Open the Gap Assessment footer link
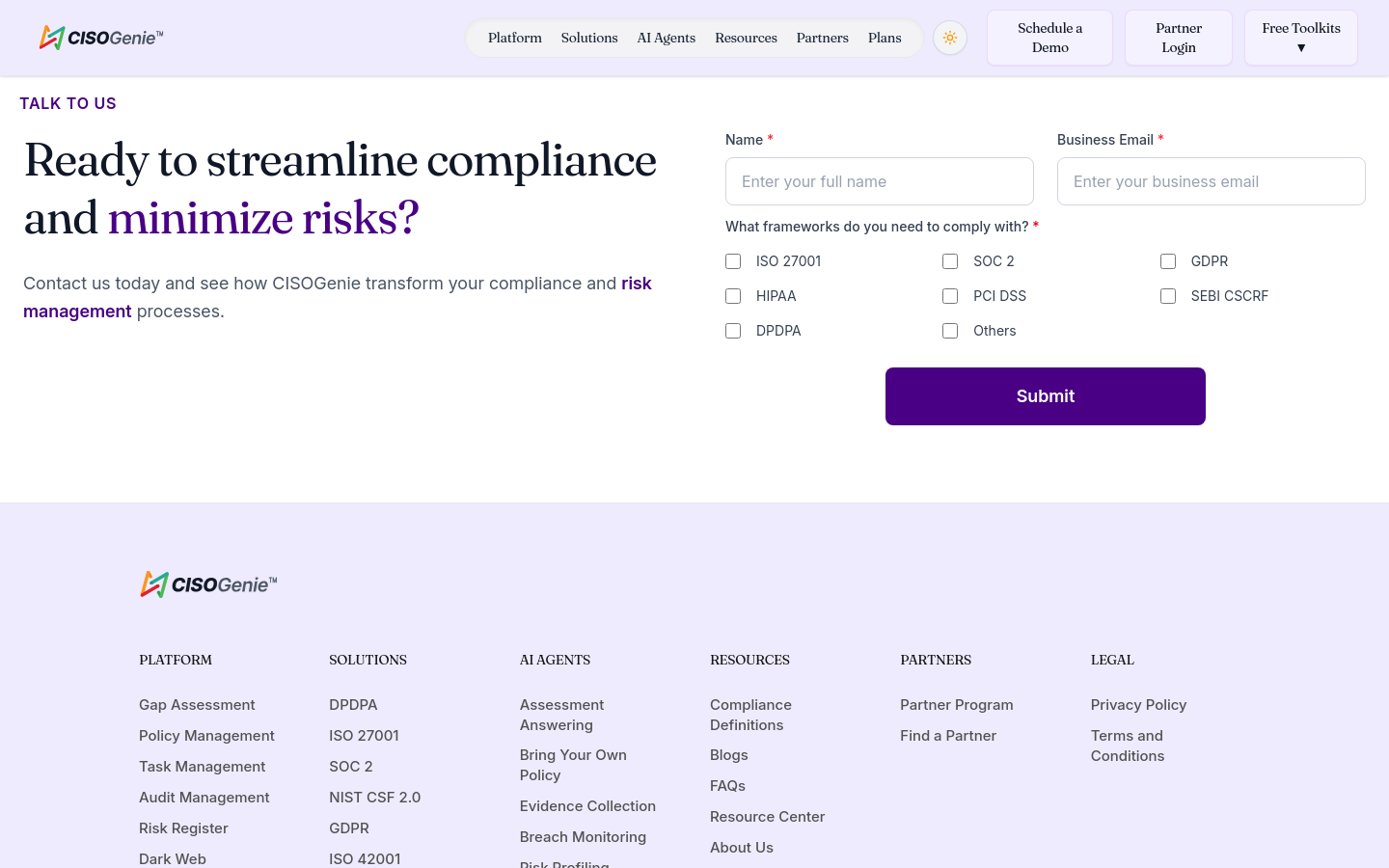This screenshot has width=1389, height=868. [x=197, y=705]
